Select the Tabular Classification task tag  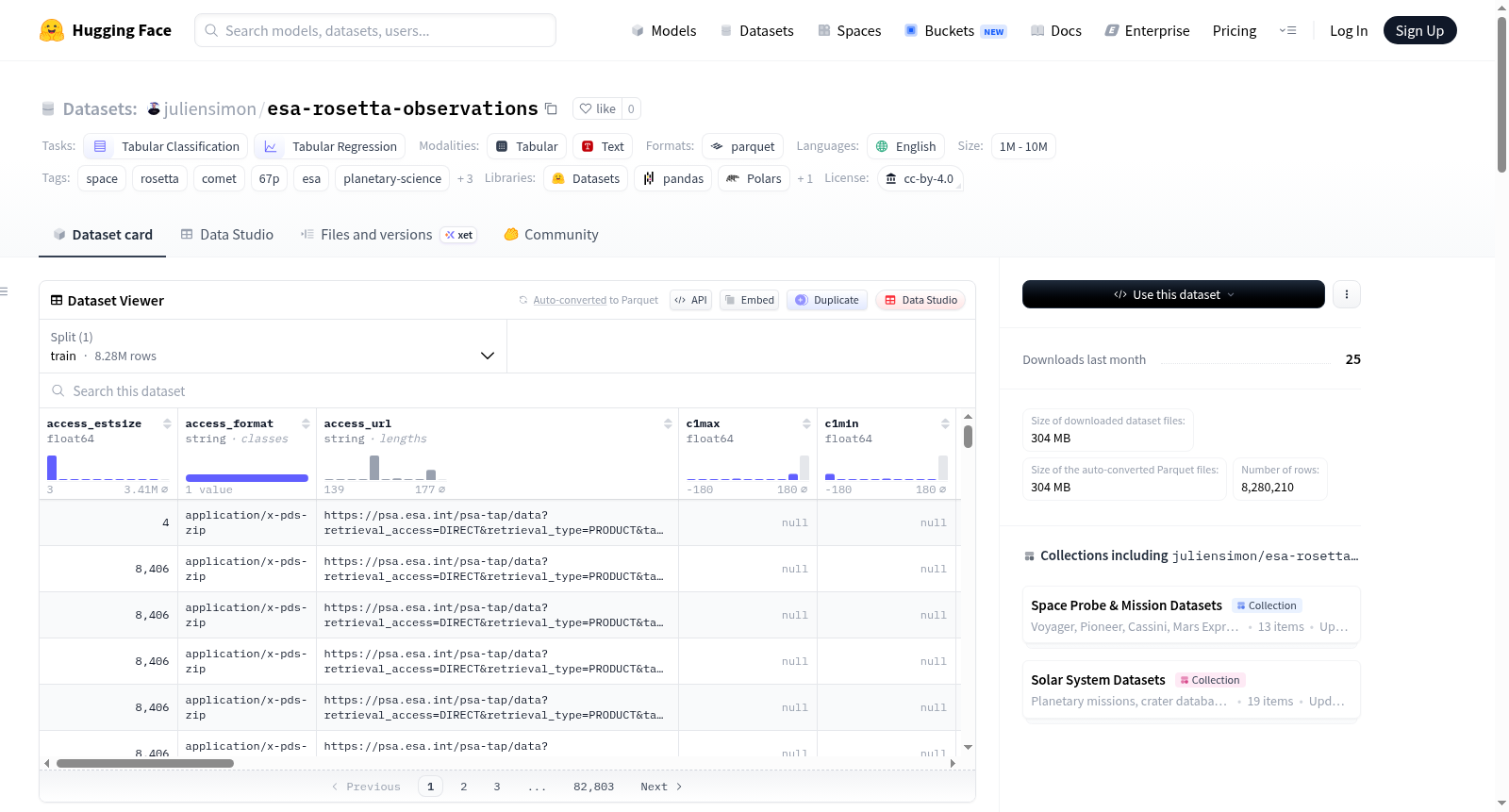[x=166, y=146]
